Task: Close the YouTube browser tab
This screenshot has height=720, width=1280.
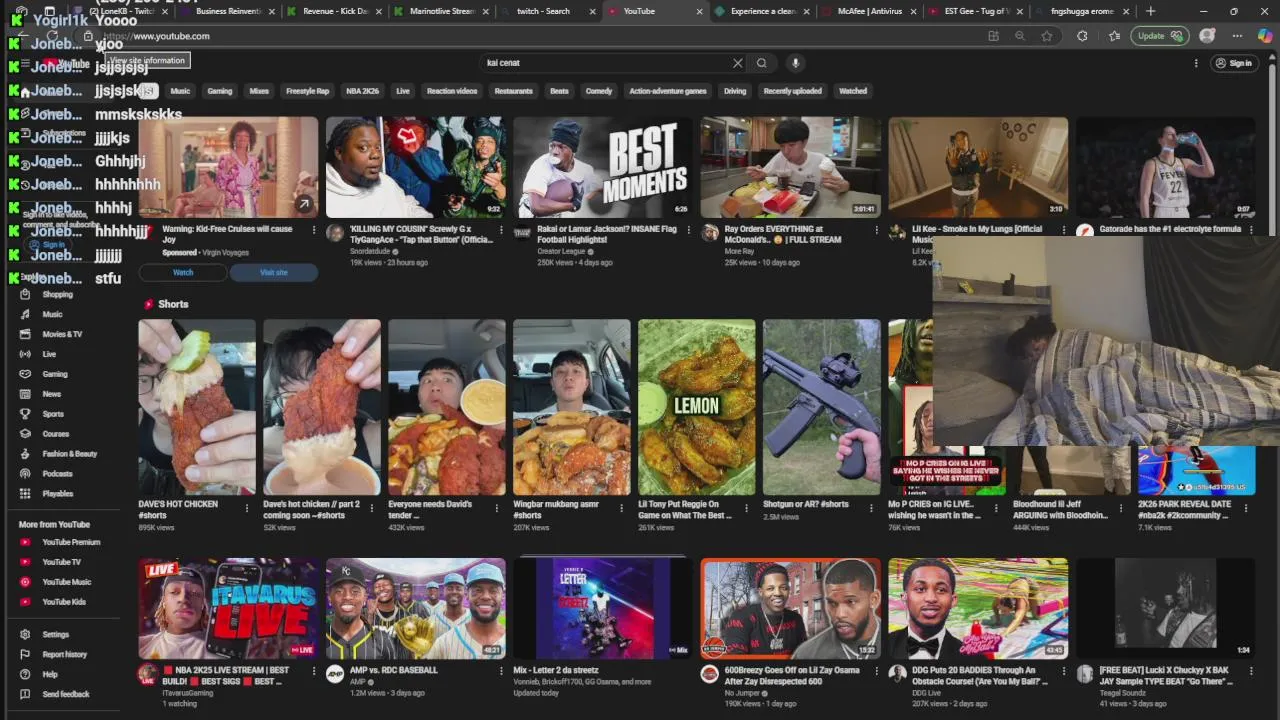Action: 699,11
